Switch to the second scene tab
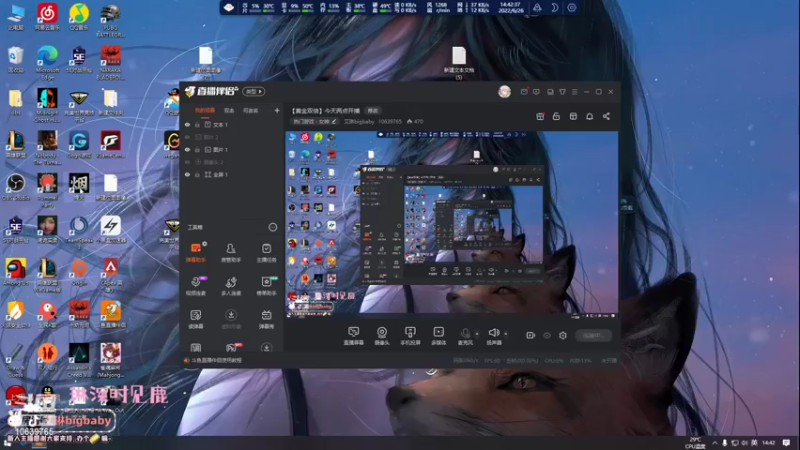The width and height of the screenshot is (800, 450). click(229, 110)
